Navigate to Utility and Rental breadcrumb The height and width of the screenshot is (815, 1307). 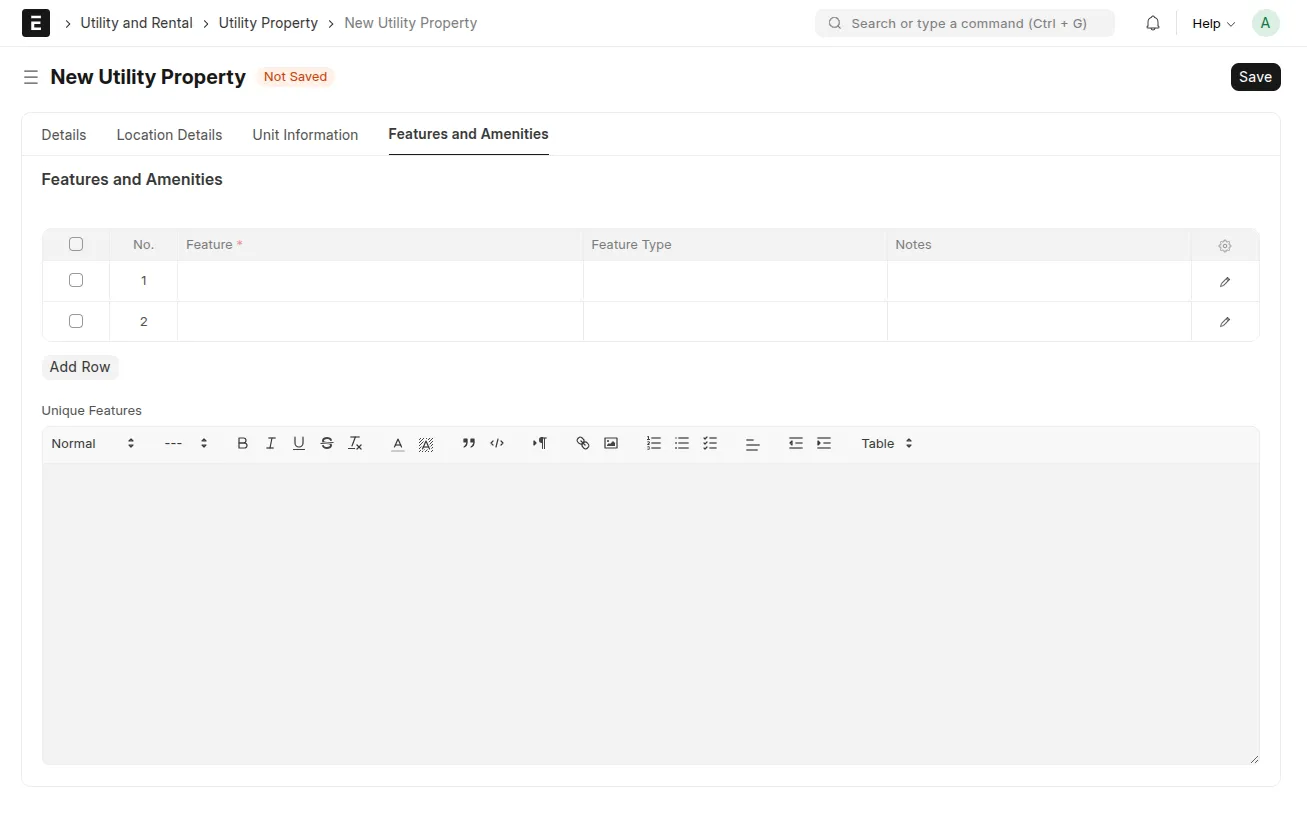click(x=137, y=23)
